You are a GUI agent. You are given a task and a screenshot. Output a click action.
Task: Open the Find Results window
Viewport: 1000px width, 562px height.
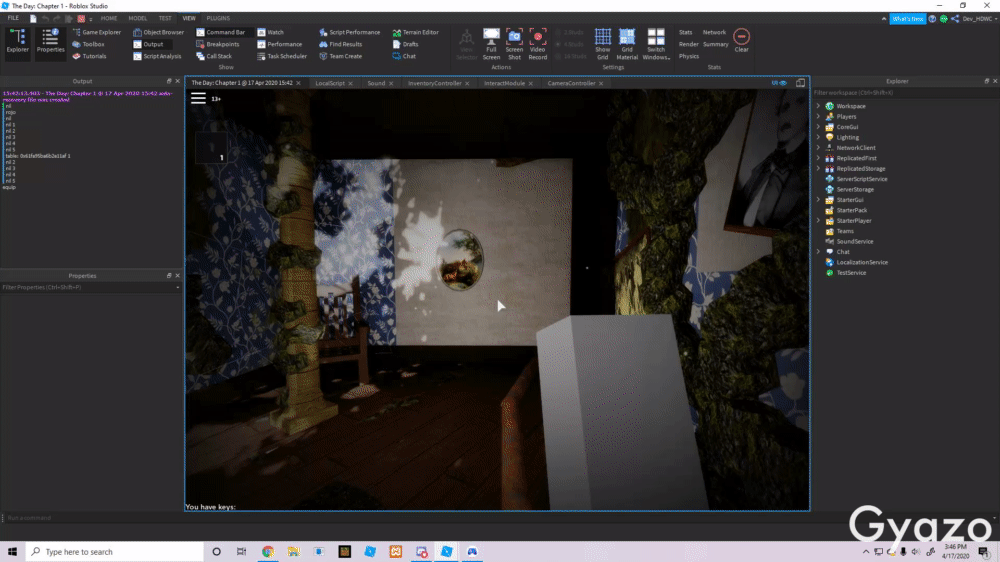(x=341, y=44)
